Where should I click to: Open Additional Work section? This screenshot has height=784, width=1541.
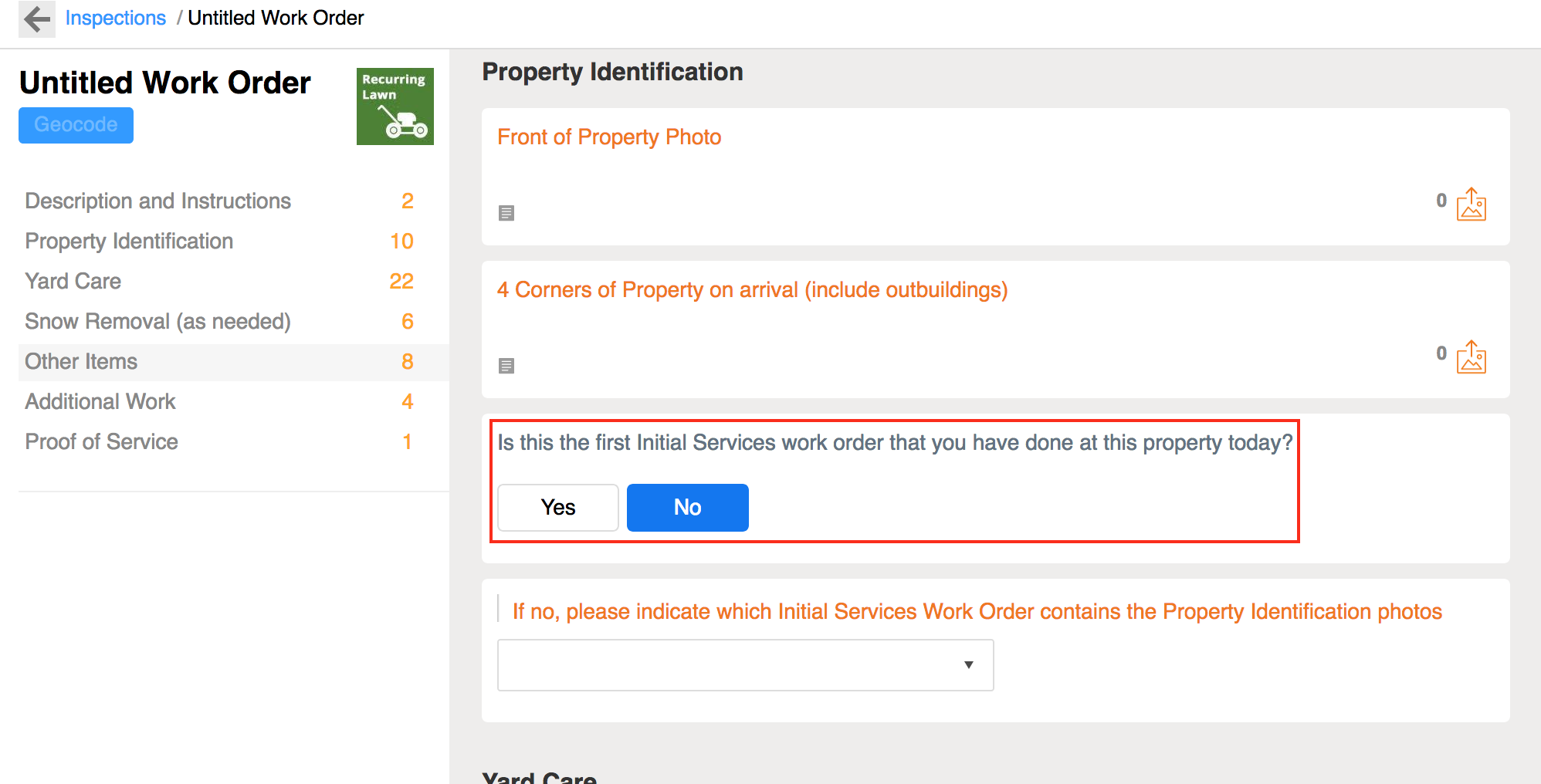click(x=100, y=401)
